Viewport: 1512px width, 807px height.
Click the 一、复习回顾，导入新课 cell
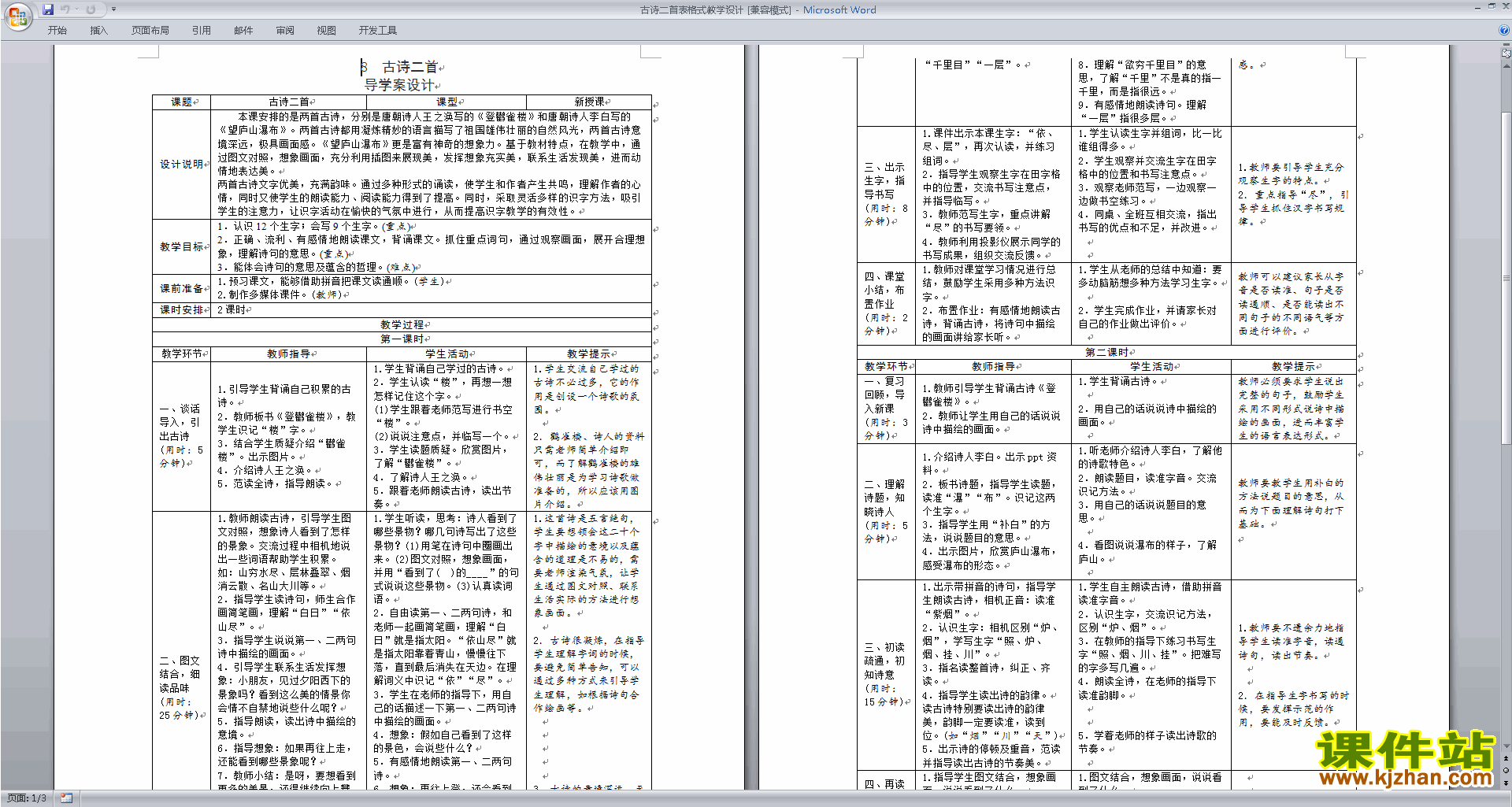(x=886, y=409)
